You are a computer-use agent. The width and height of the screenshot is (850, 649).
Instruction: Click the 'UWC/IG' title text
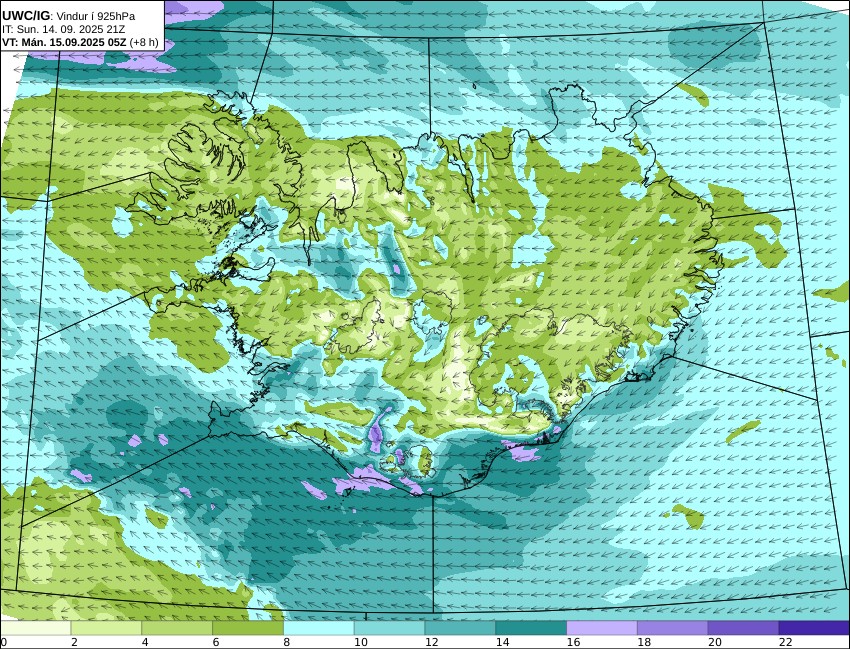[x=25, y=16]
